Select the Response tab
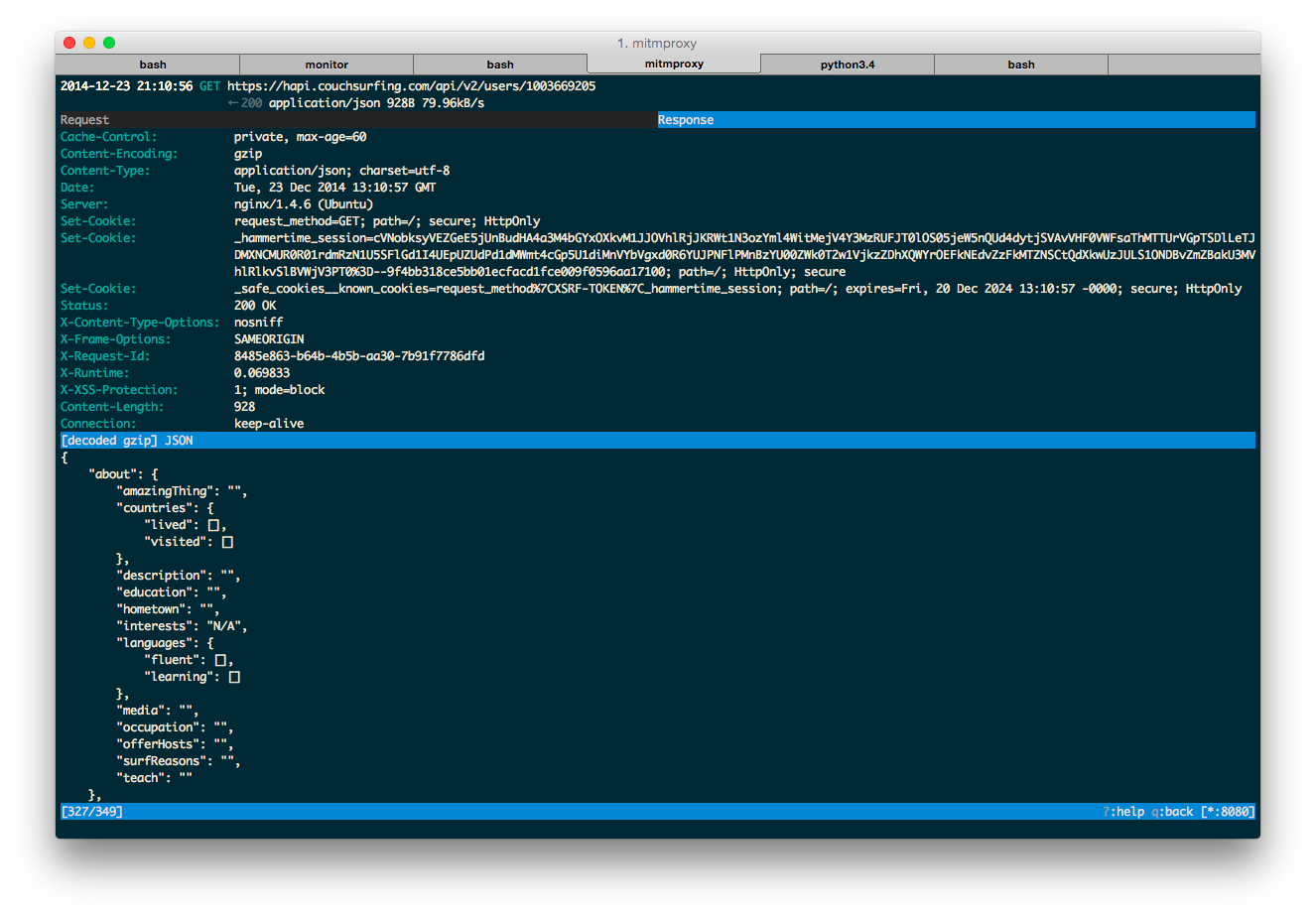This screenshot has width=1316, height=918. (686, 119)
